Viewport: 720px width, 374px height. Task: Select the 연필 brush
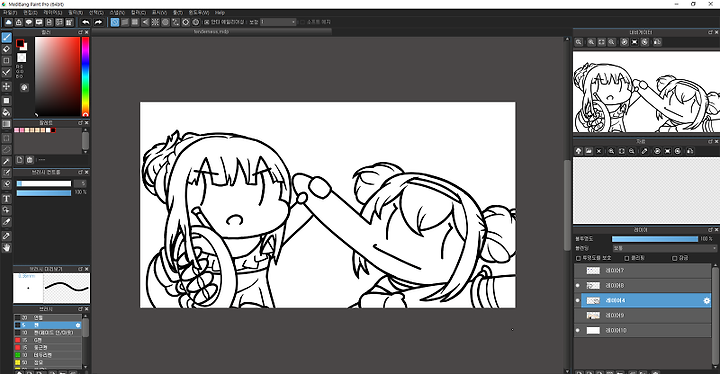click(x=47, y=317)
